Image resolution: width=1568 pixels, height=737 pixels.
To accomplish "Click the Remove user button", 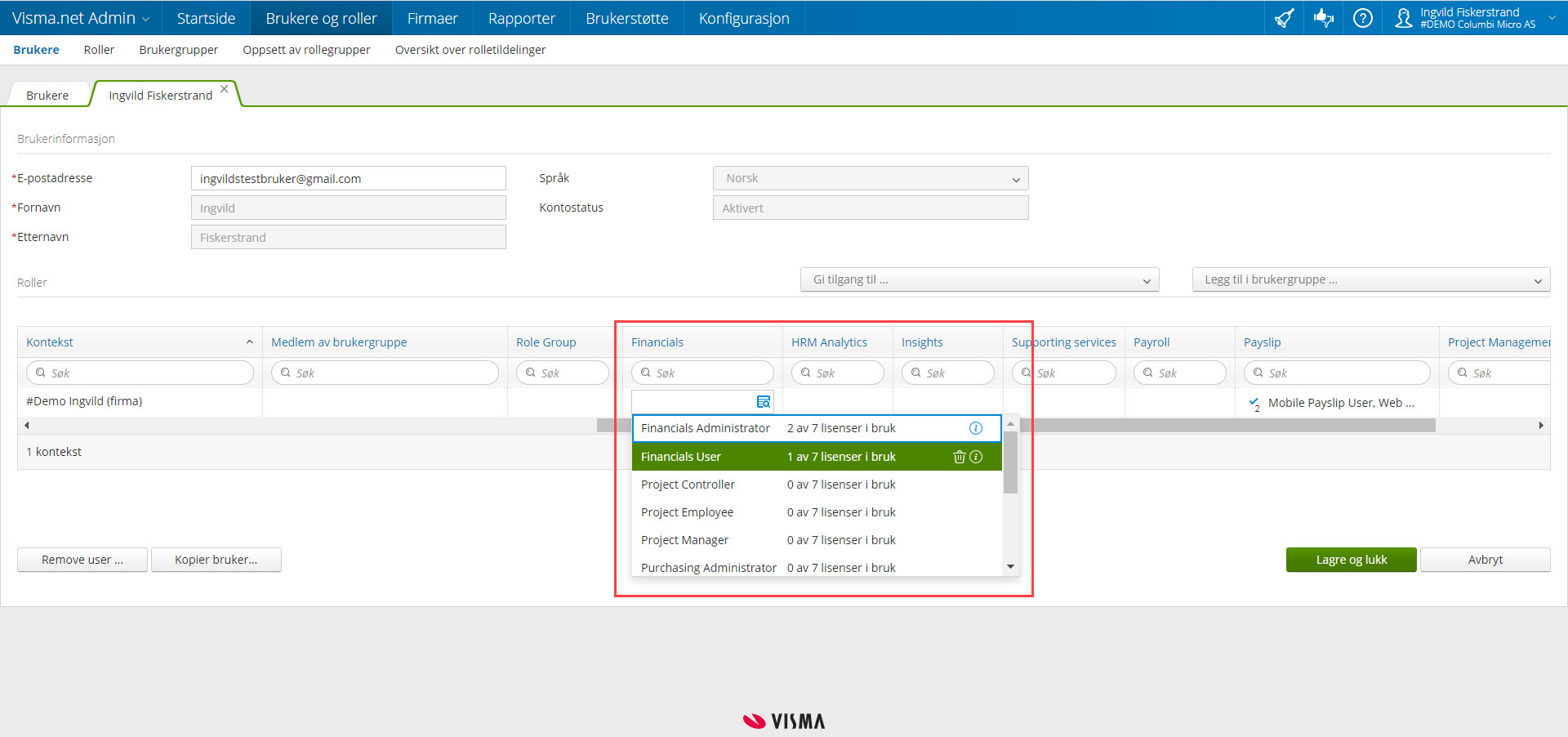I will point(82,560).
